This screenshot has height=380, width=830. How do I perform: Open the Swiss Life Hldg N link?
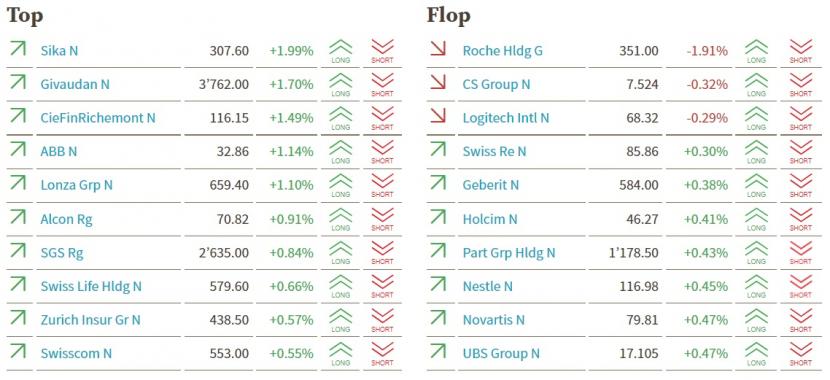click(91, 286)
